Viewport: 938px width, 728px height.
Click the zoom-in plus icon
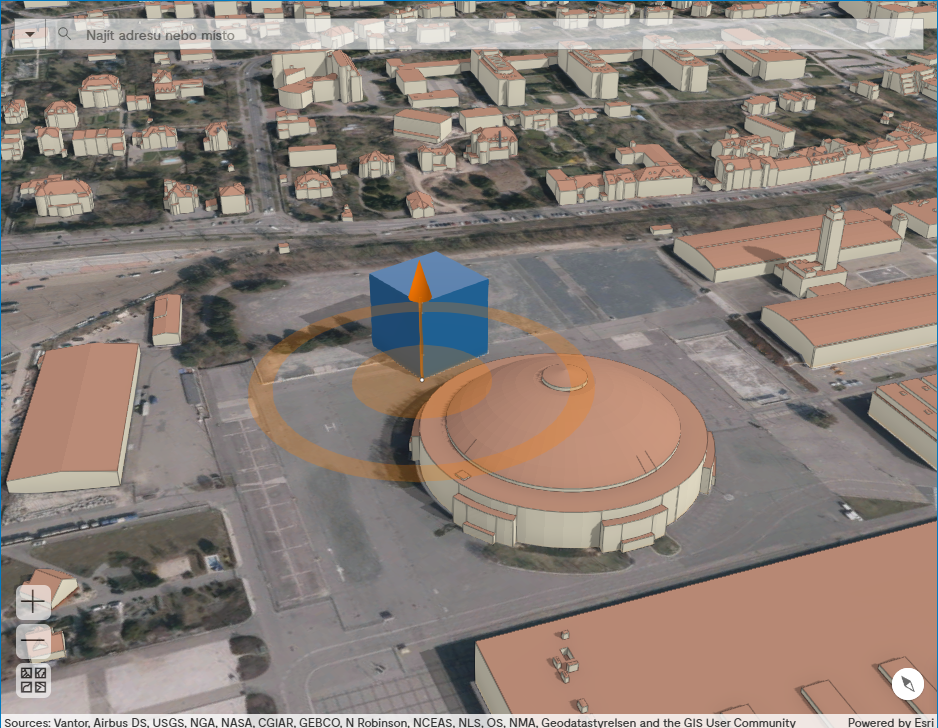pos(31,600)
